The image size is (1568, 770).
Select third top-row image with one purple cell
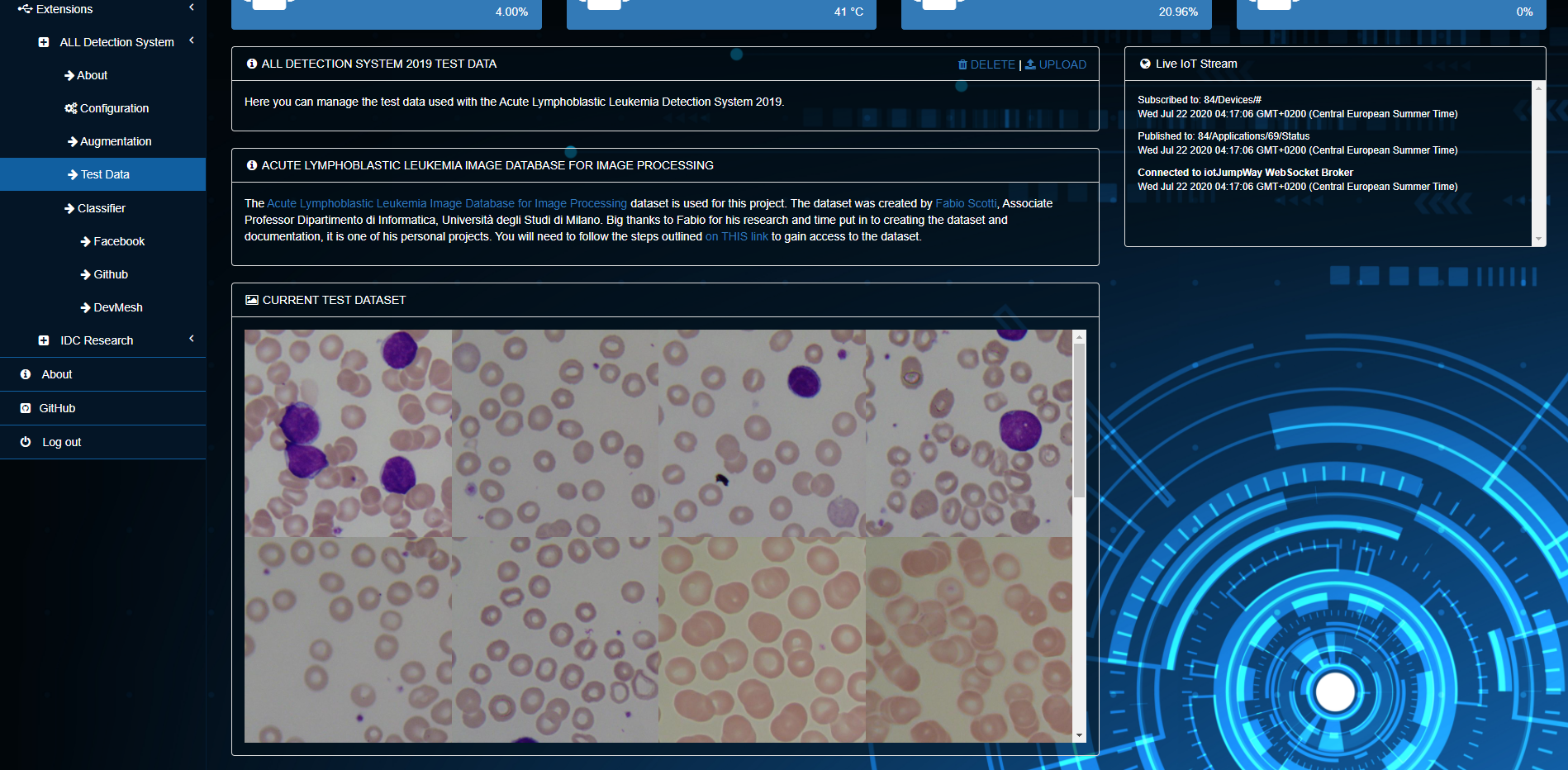tap(762, 433)
